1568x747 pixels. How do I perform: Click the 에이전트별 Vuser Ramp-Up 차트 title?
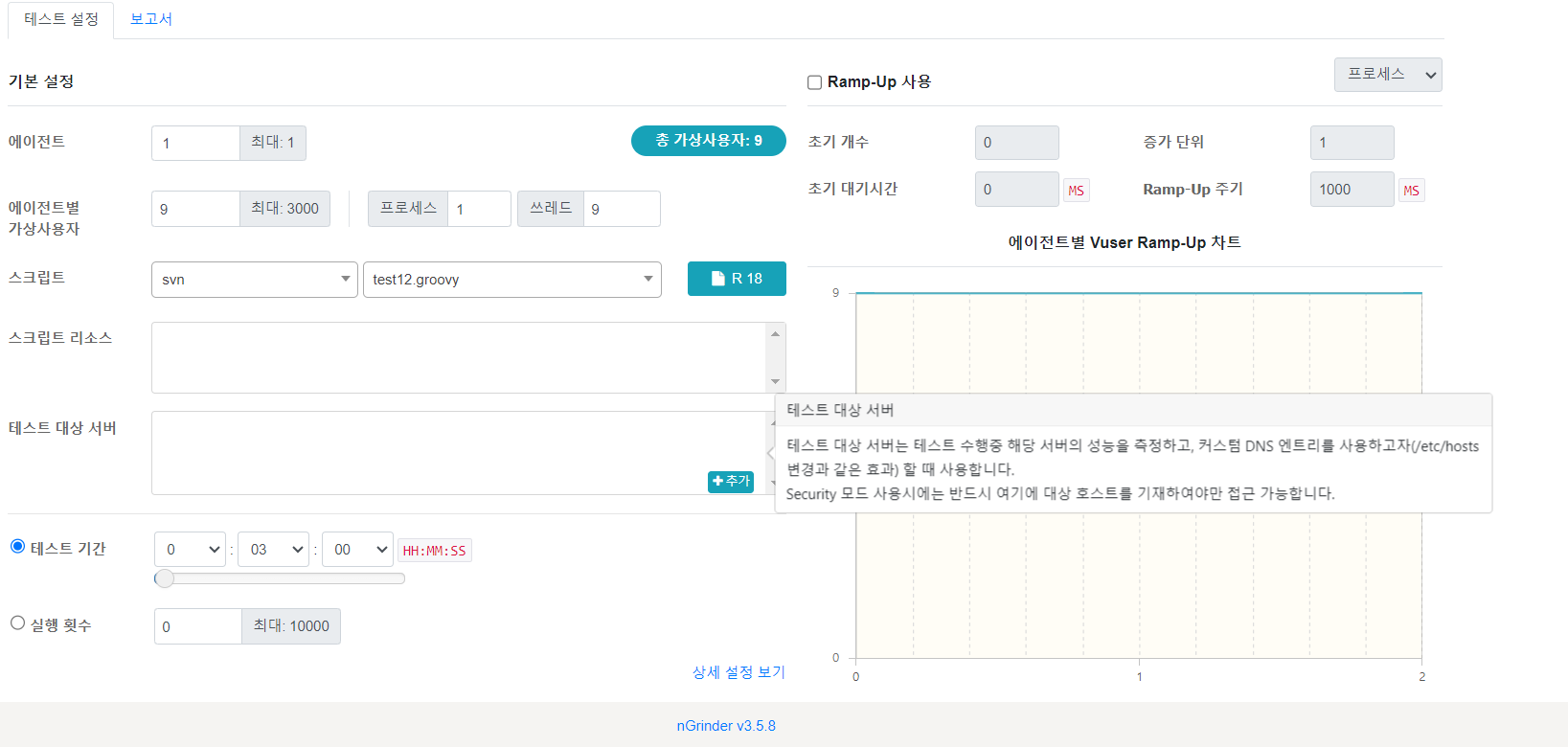(1125, 243)
